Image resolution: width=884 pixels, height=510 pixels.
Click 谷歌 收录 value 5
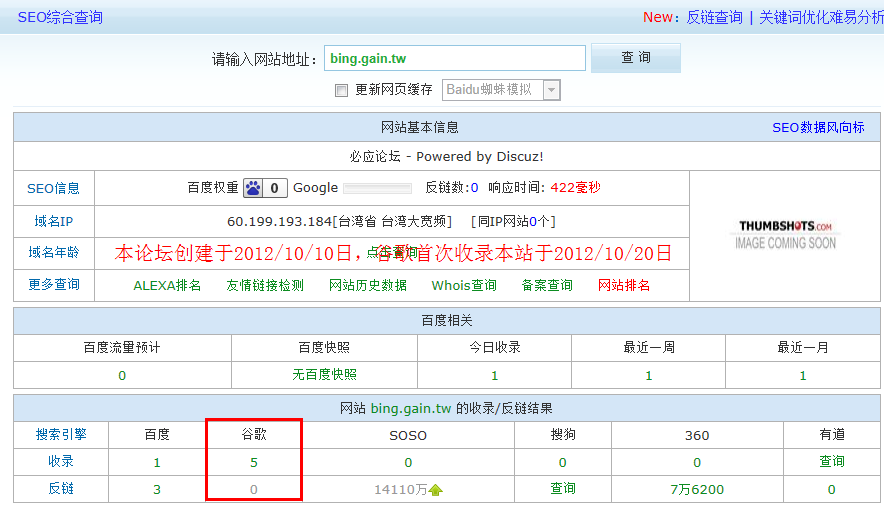pyautogui.click(x=254, y=463)
